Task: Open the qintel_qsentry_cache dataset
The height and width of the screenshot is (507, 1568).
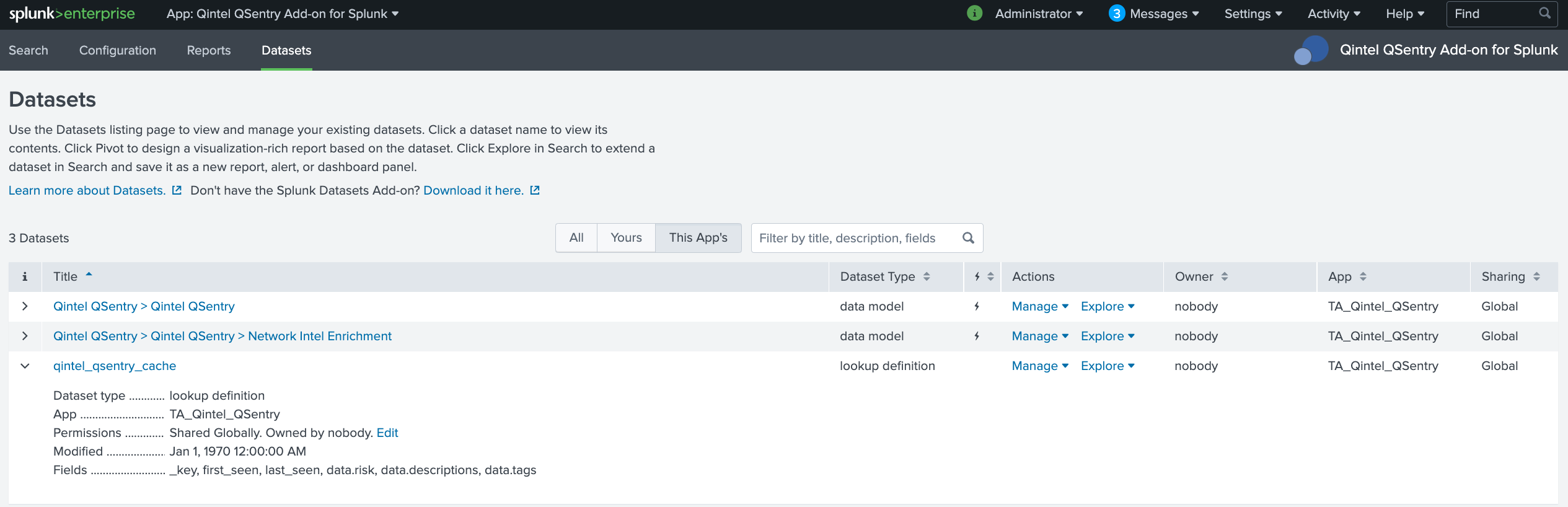Action: click(115, 366)
